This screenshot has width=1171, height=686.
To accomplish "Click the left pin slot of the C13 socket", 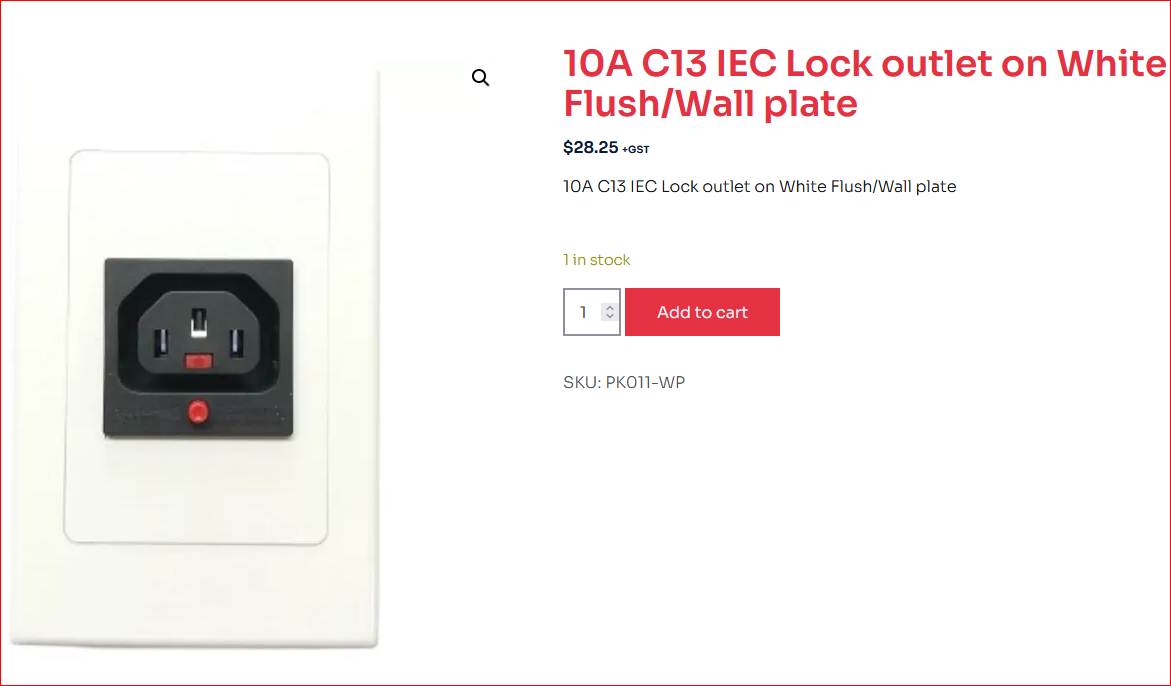I will point(161,343).
